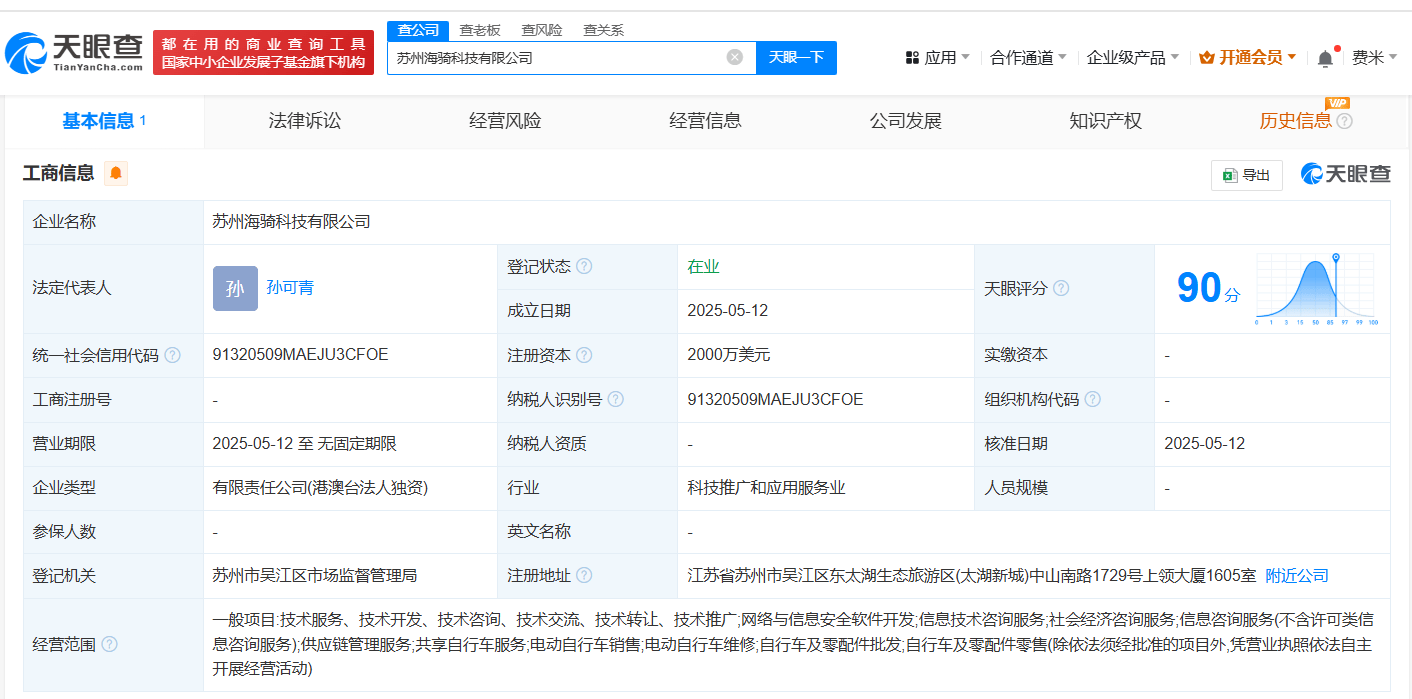
Task: Click help icon beside 统一社会信用代码
Action: [x=173, y=355]
